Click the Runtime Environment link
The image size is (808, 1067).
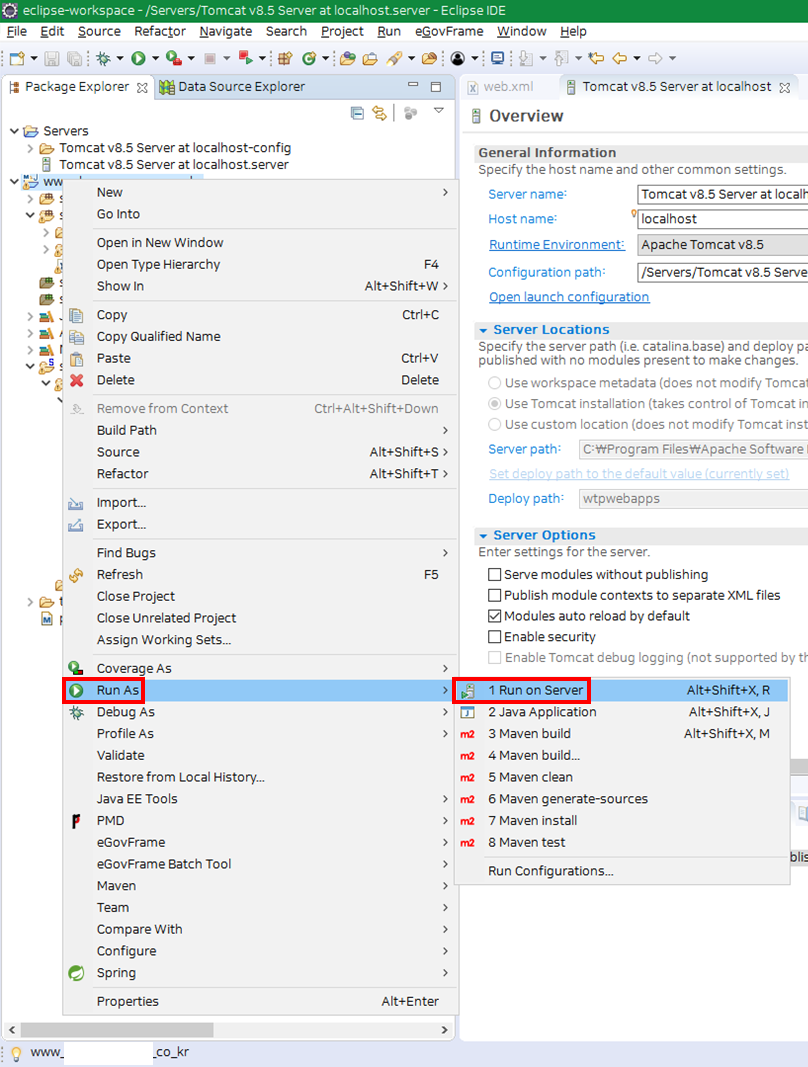556,245
